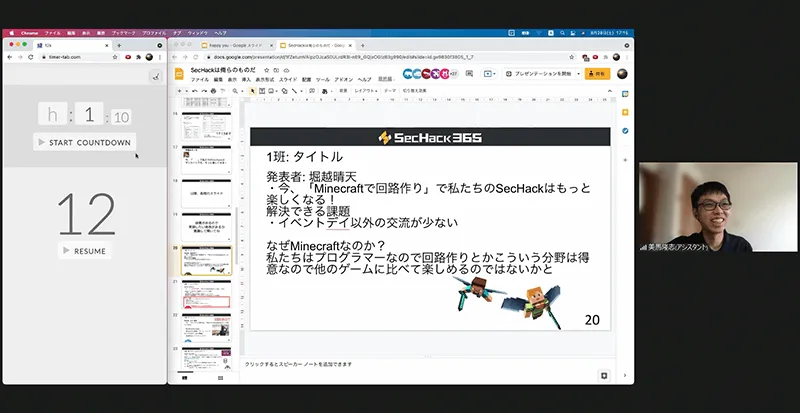
Task: Switch to filmstrip view icon
Action: pyautogui.click(x=184, y=378)
